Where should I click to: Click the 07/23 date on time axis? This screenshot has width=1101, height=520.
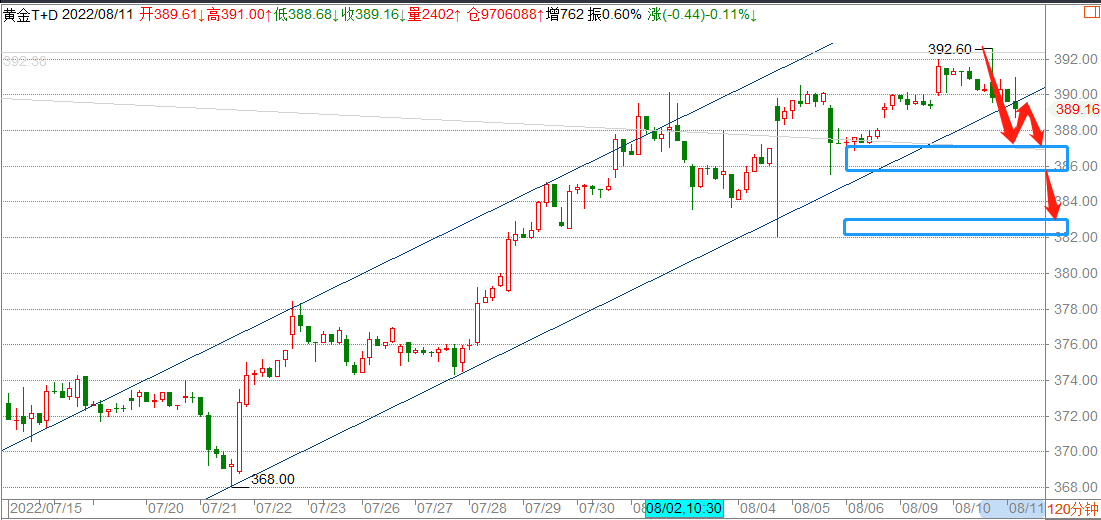point(328,507)
